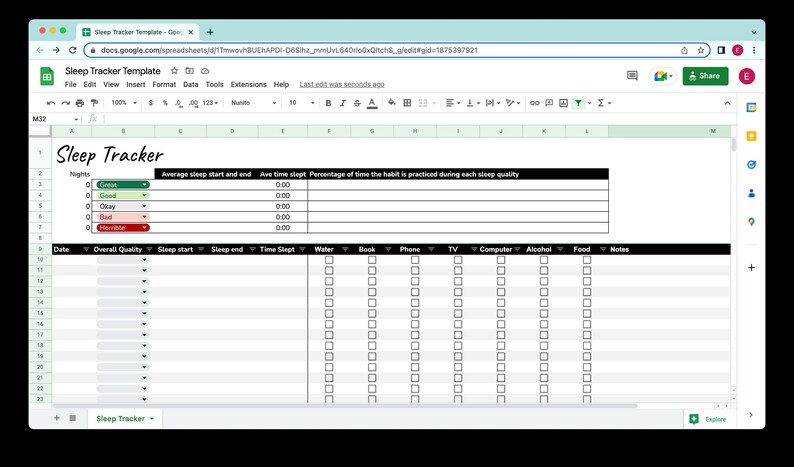The image size is (794, 467).
Task: Click the Bold formatting icon
Action: (328, 103)
